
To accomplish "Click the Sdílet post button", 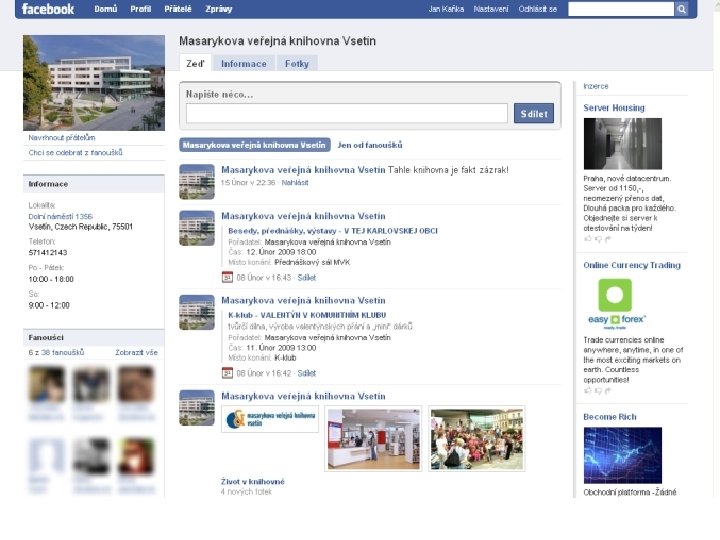I will click(x=534, y=113).
